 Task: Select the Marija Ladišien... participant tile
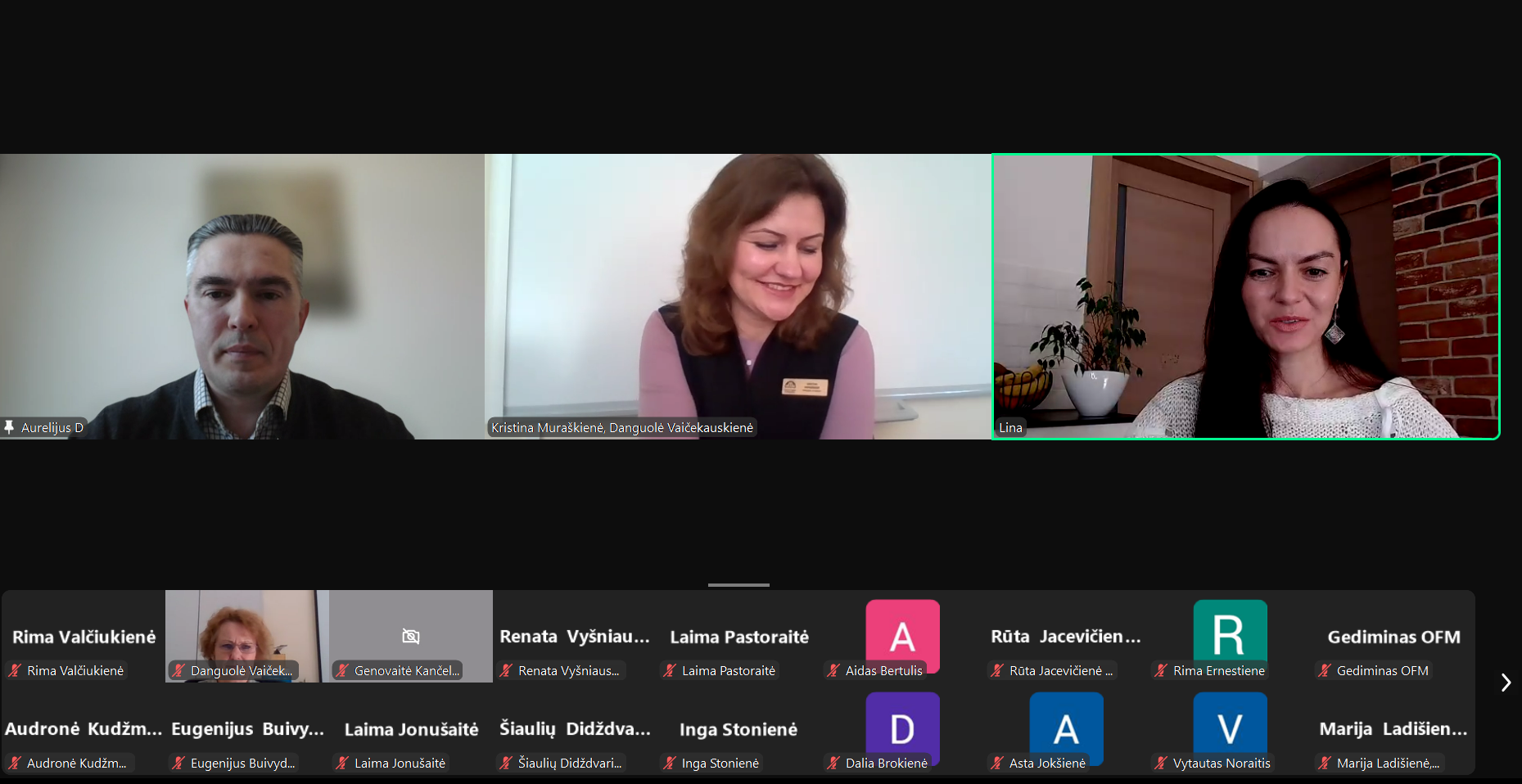pyautogui.click(x=1393, y=730)
